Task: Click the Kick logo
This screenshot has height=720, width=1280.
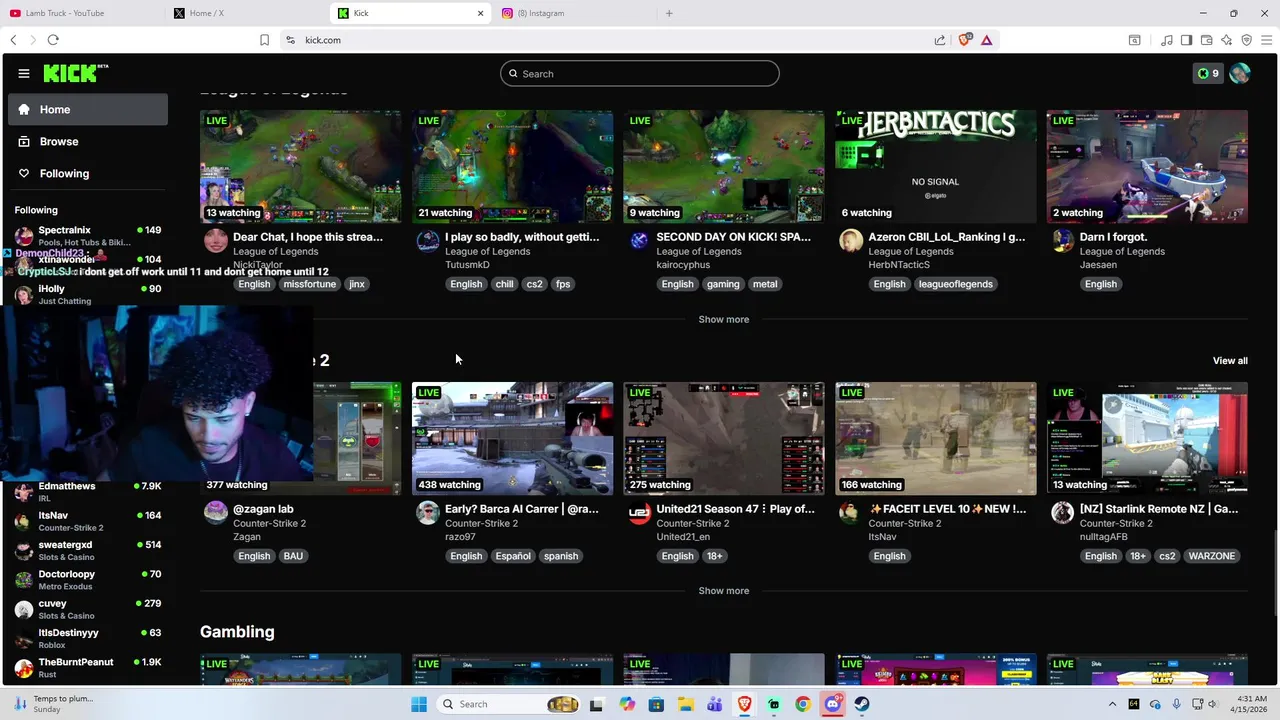Action: (x=76, y=73)
